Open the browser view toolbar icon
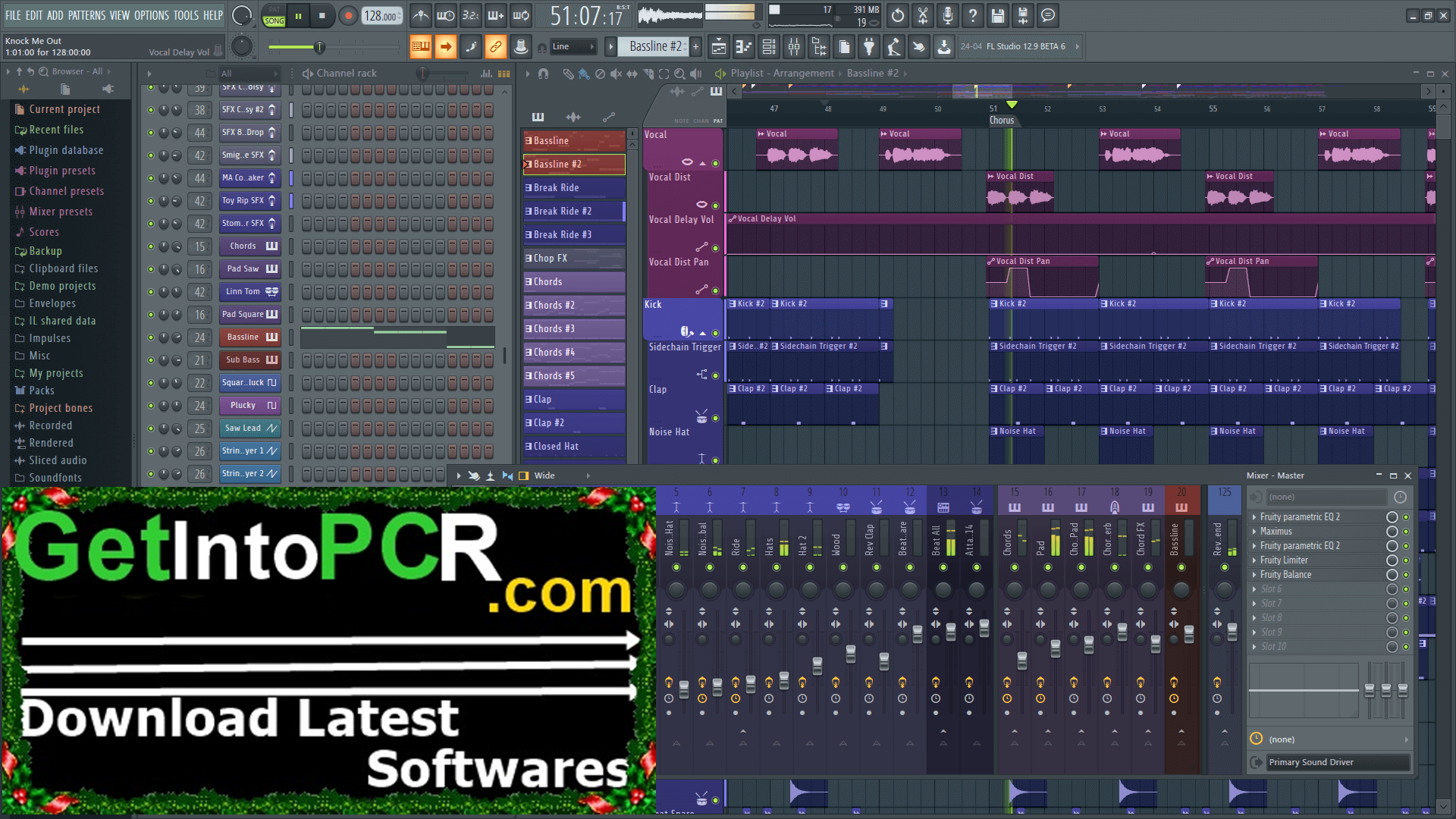Image resolution: width=1456 pixels, height=819 pixels. point(819,47)
